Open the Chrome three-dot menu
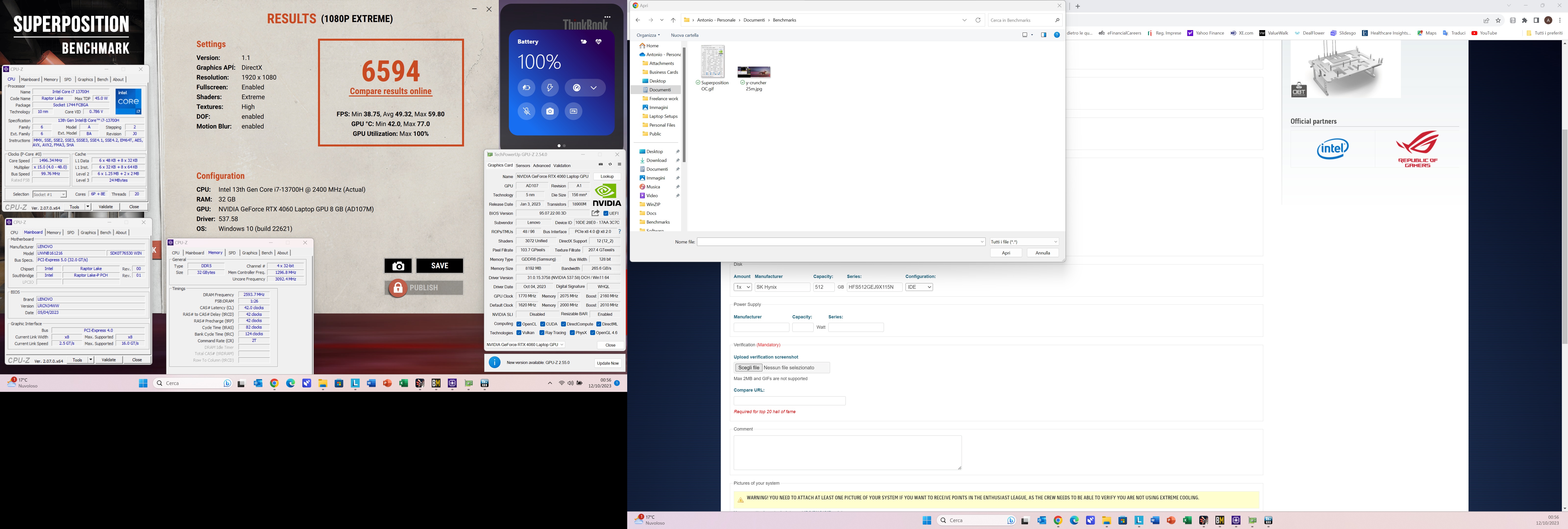1568x529 pixels. pyautogui.click(x=1560, y=20)
